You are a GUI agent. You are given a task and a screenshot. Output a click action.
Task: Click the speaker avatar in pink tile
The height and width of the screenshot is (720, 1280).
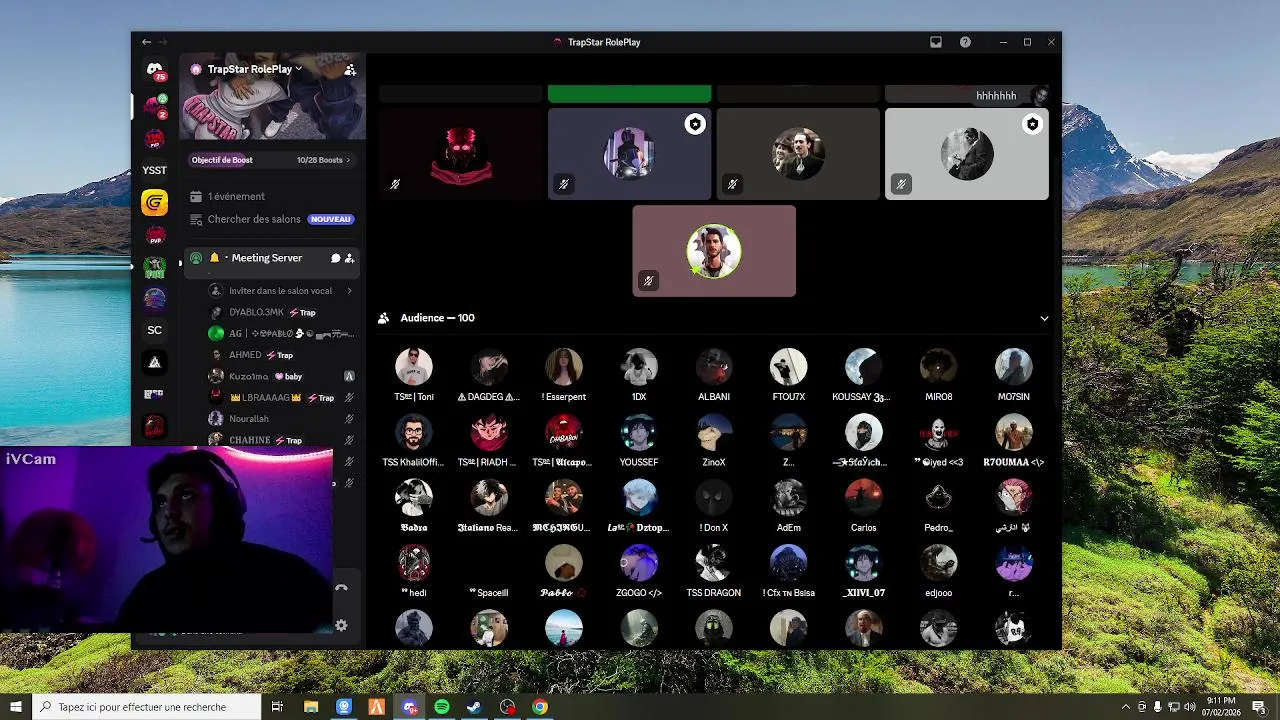[714, 251]
